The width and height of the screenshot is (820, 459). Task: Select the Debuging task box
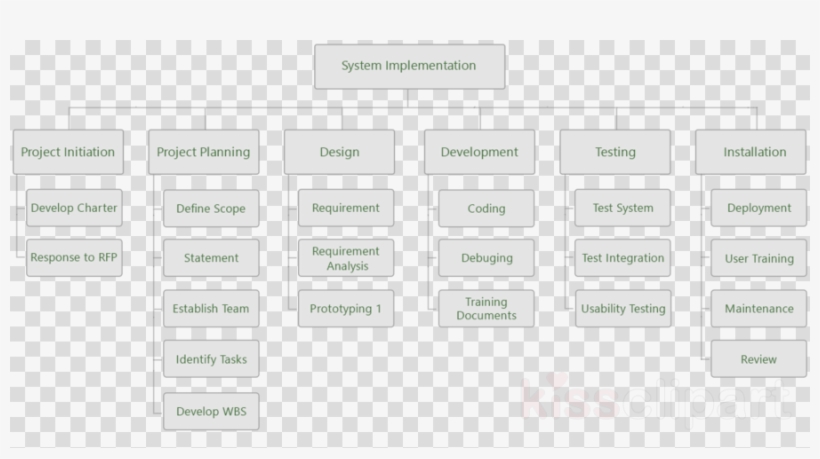(x=486, y=258)
